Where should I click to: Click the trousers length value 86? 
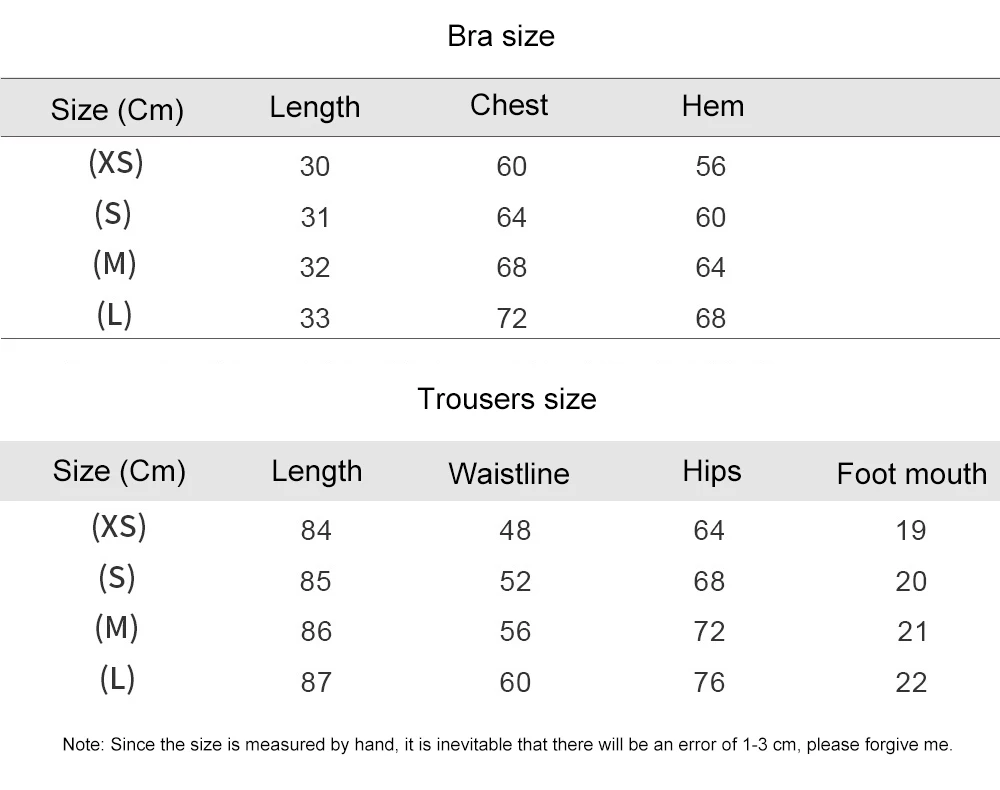coord(315,632)
